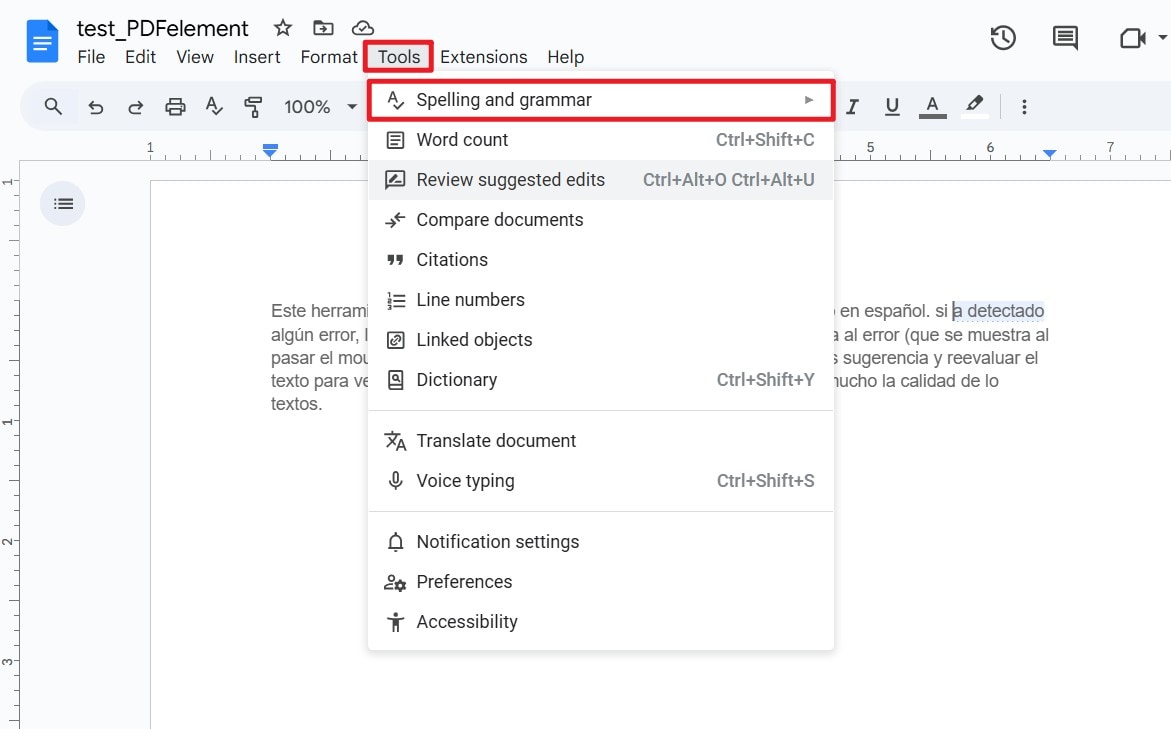Open the Extensions menu
This screenshot has width=1171, height=729.
[483, 57]
